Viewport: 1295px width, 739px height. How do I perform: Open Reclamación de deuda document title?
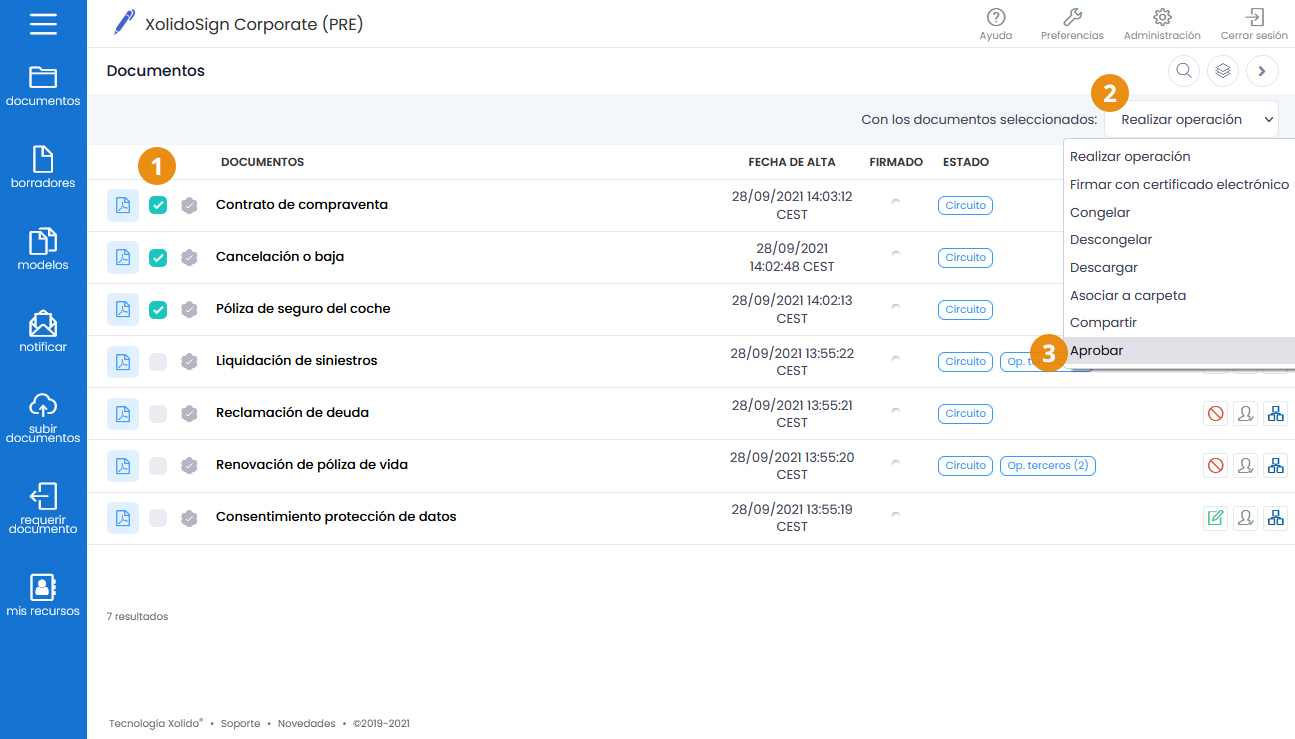[292, 413]
